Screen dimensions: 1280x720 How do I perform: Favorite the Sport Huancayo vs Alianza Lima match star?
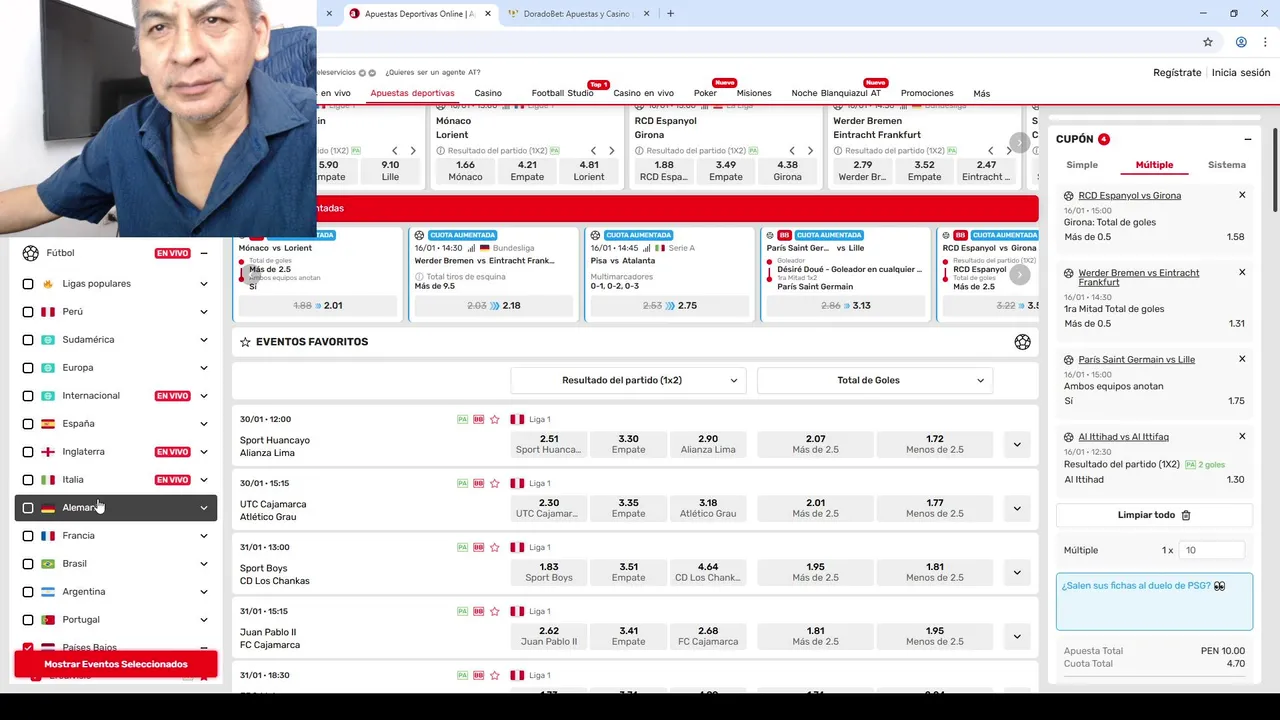click(x=494, y=419)
